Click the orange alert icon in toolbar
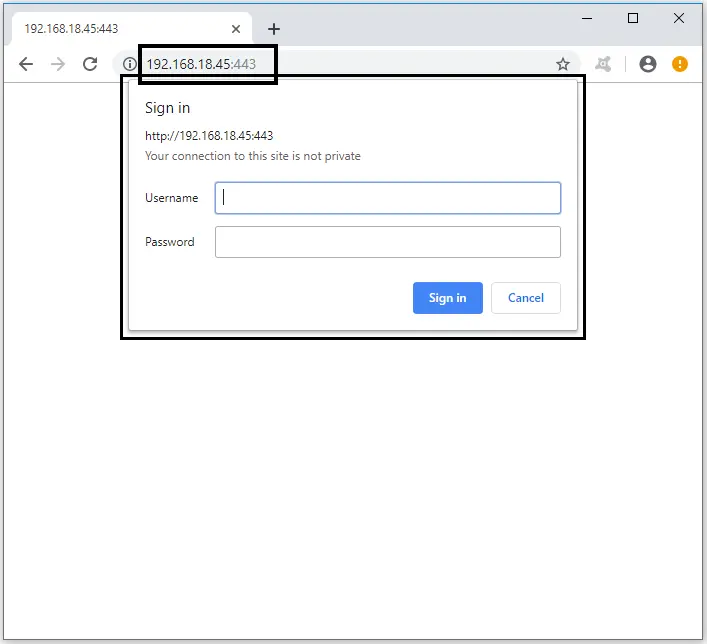The height and width of the screenshot is (644, 707). point(680,64)
